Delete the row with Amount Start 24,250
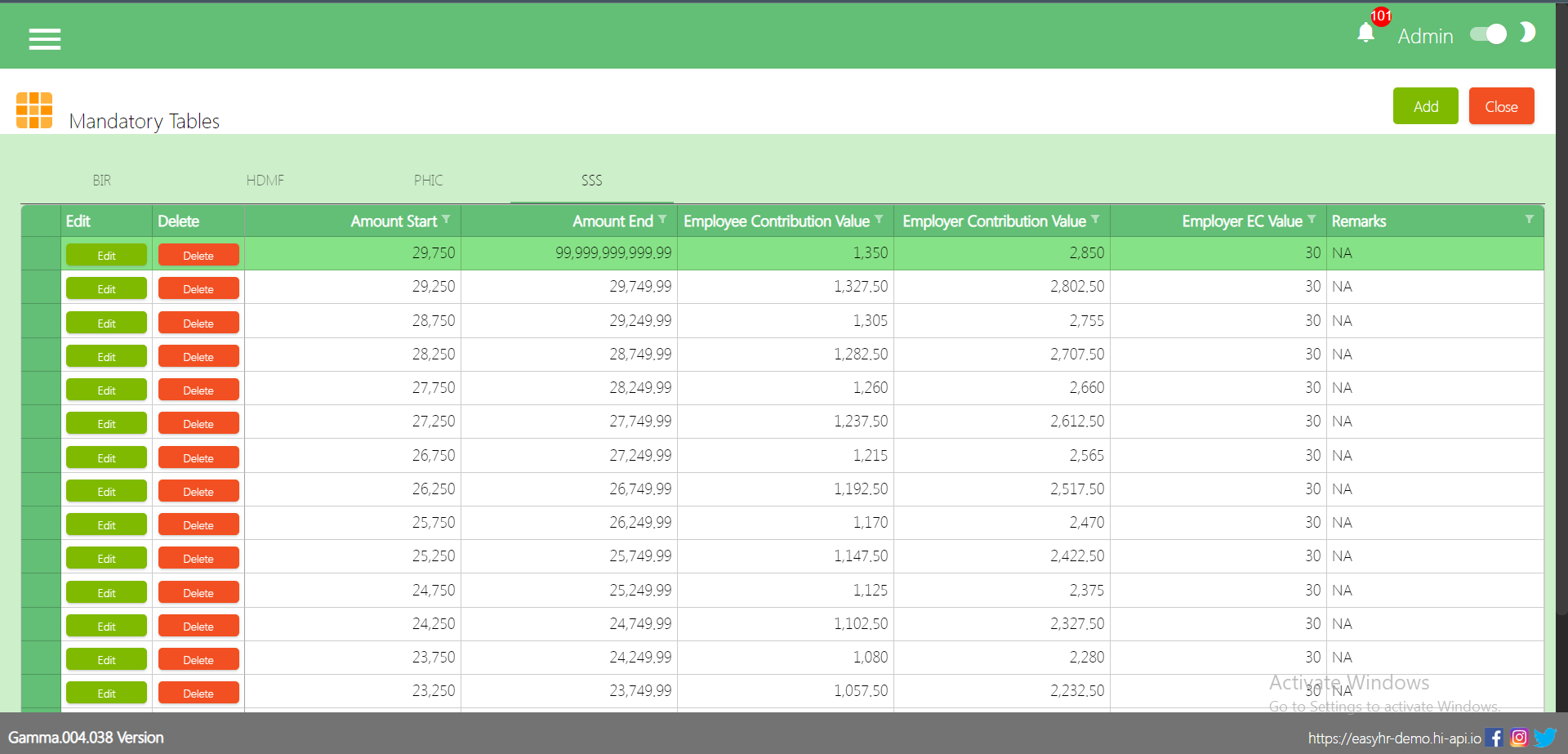 coord(198,626)
